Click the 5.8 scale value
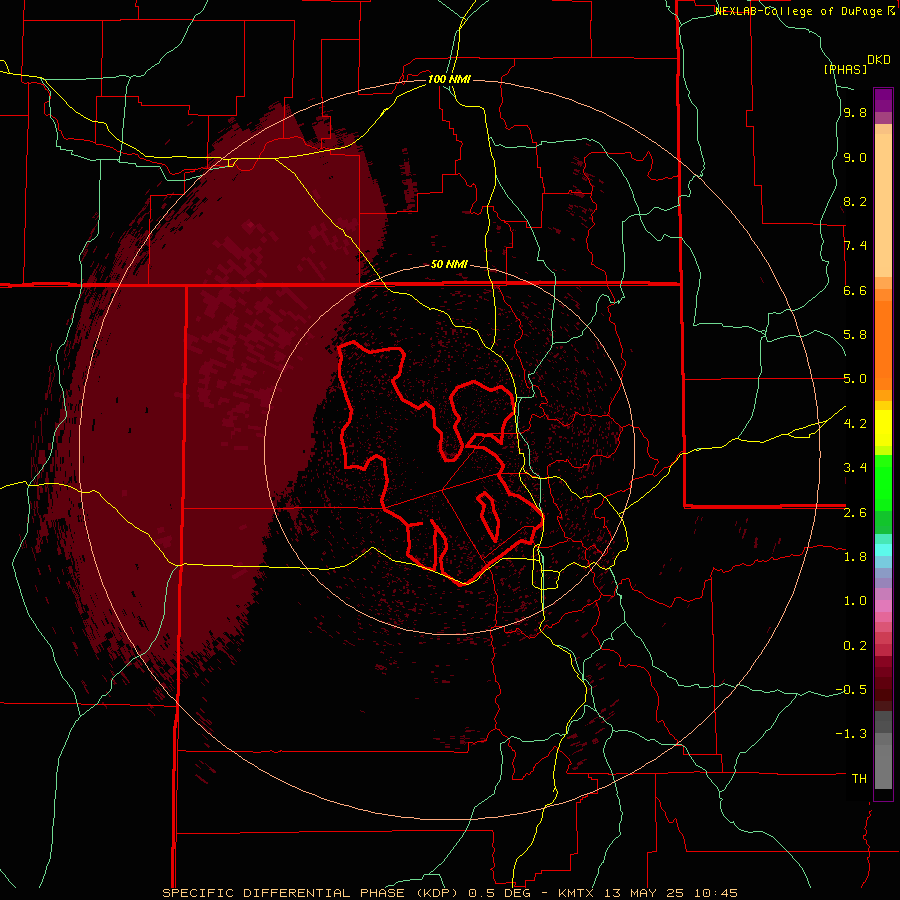The image size is (900, 900). click(855, 335)
